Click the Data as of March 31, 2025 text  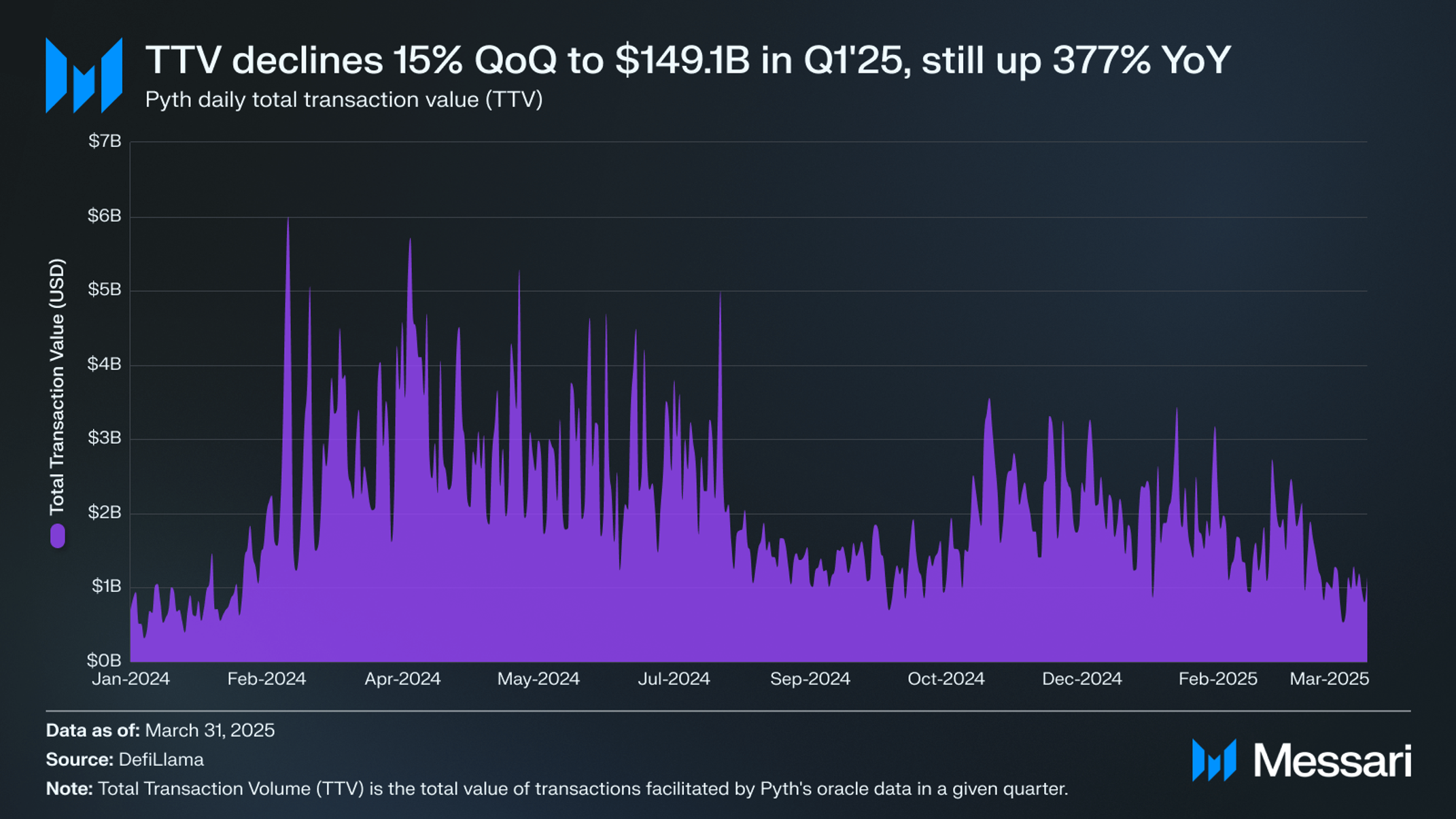click(160, 730)
